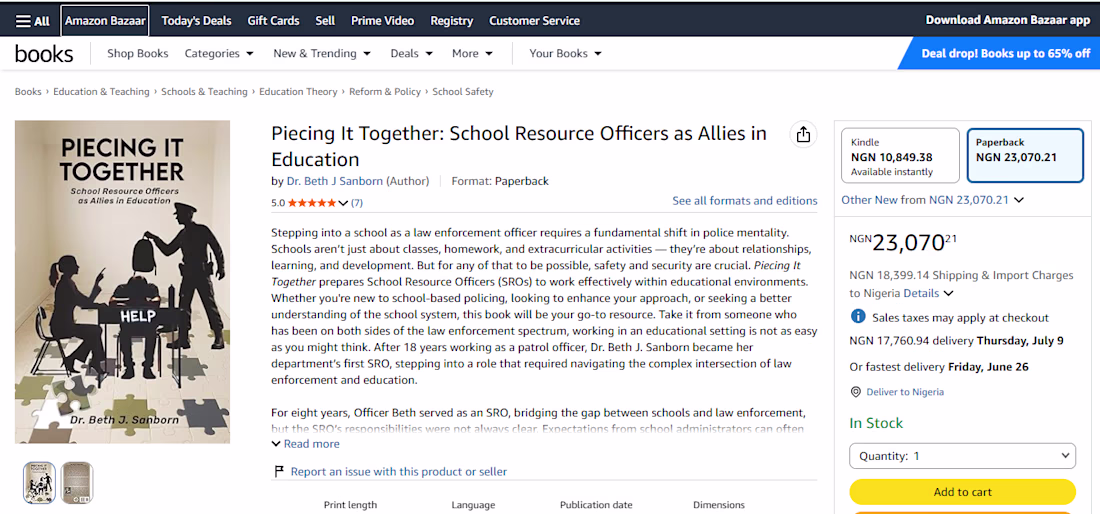Click the Language label
The width and height of the screenshot is (1100, 514).
(x=473, y=505)
